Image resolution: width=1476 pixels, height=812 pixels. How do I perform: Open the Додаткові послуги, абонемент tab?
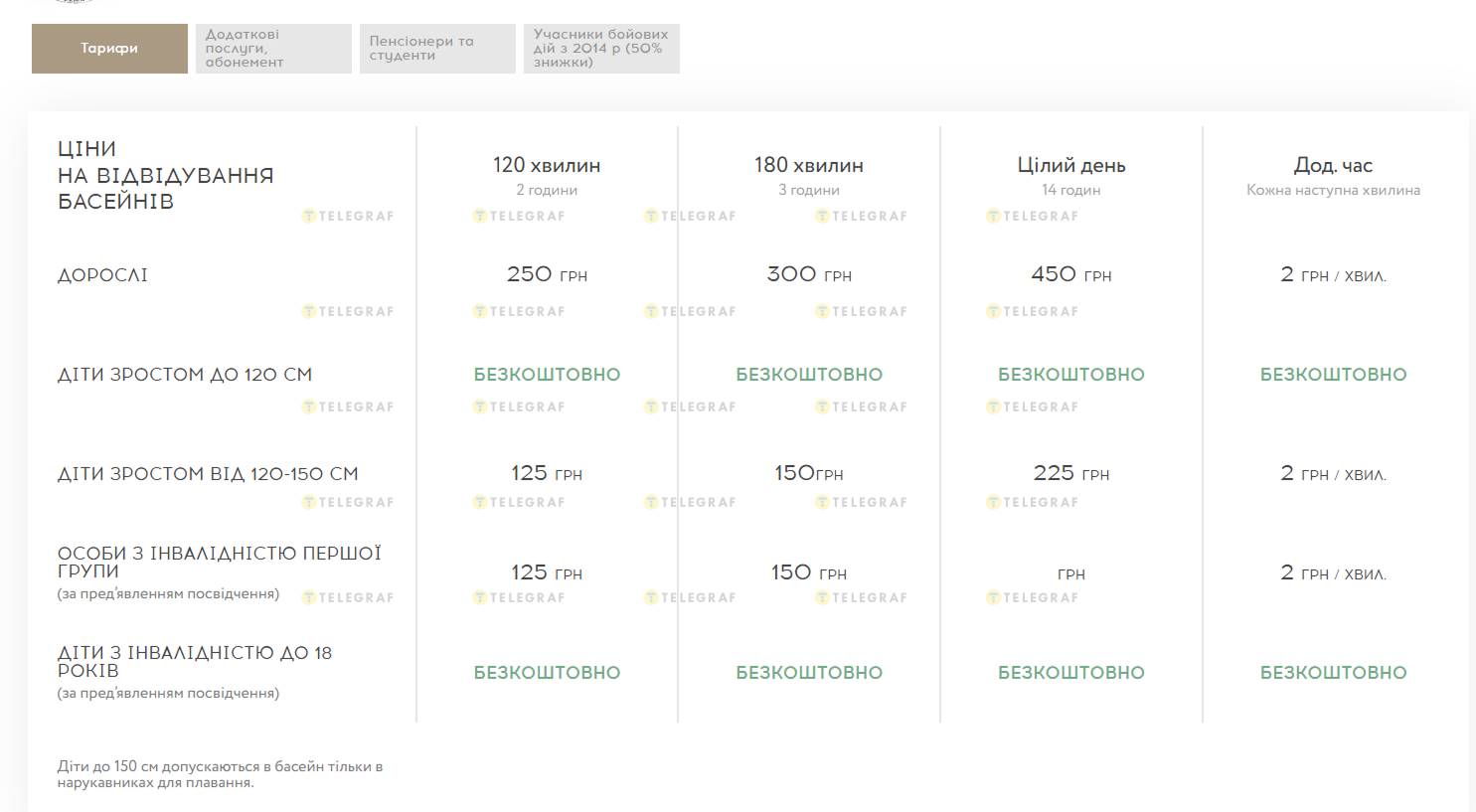point(273,49)
